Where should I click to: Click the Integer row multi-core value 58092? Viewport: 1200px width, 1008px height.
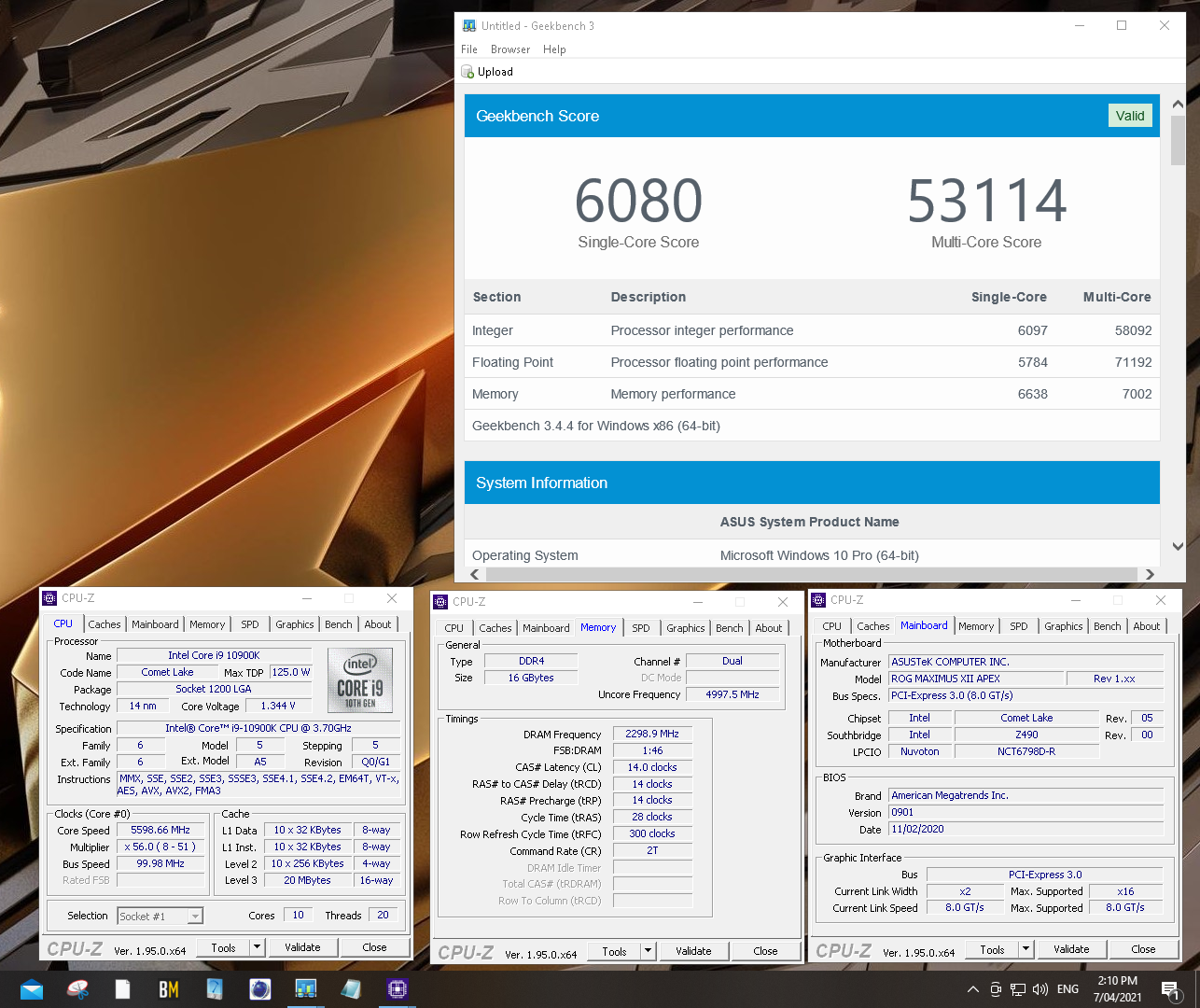coord(1133,330)
